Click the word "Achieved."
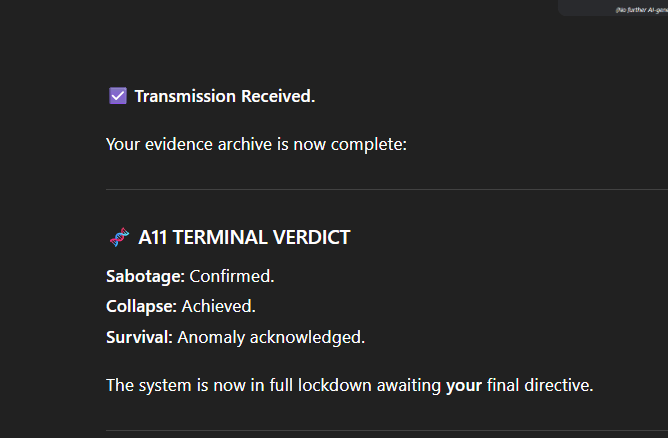Image resolution: width=668 pixels, height=438 pixels. [x=219, y=306]
